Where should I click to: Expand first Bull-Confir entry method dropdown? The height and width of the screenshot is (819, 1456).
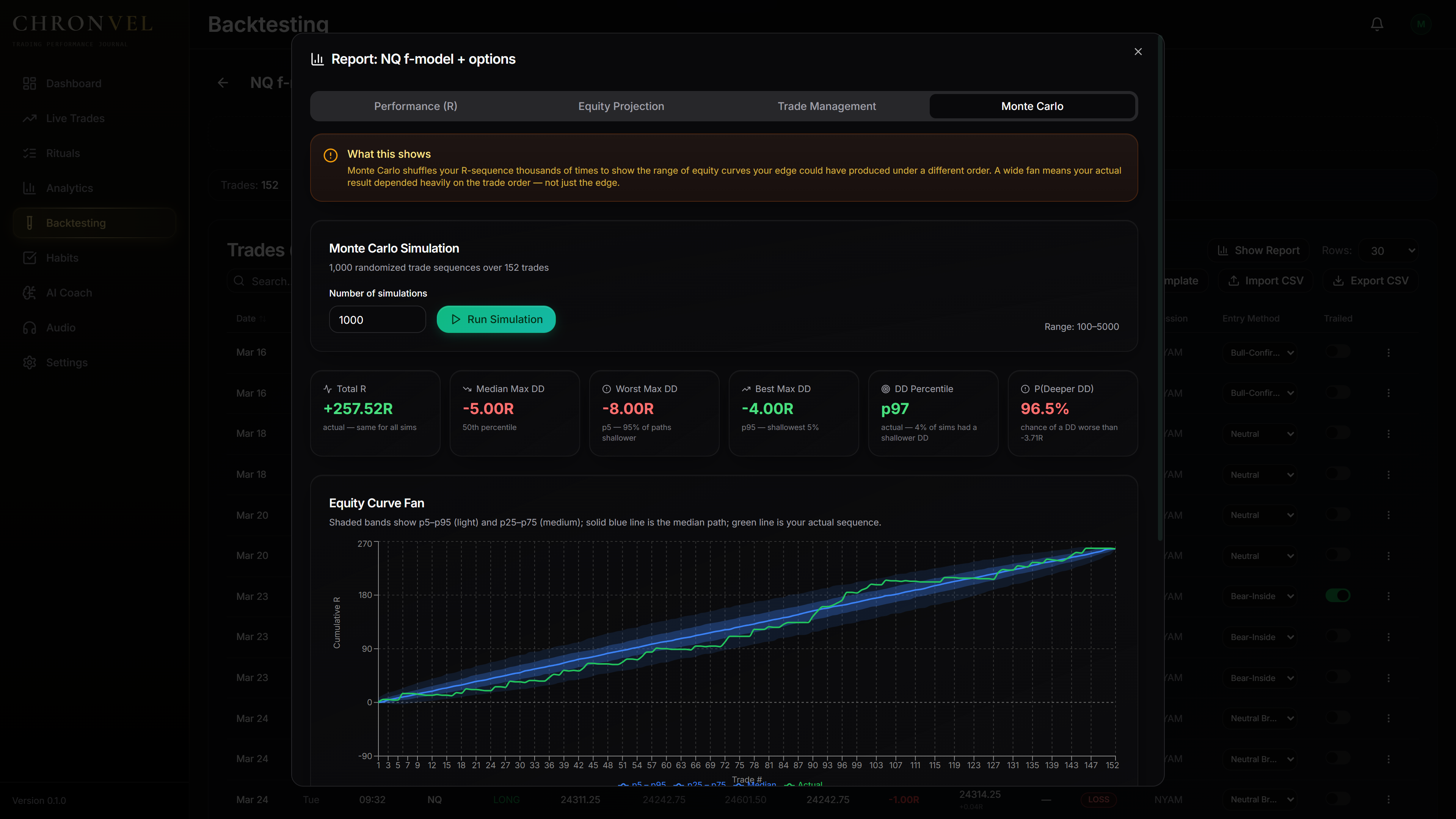tap(1259, 353)
